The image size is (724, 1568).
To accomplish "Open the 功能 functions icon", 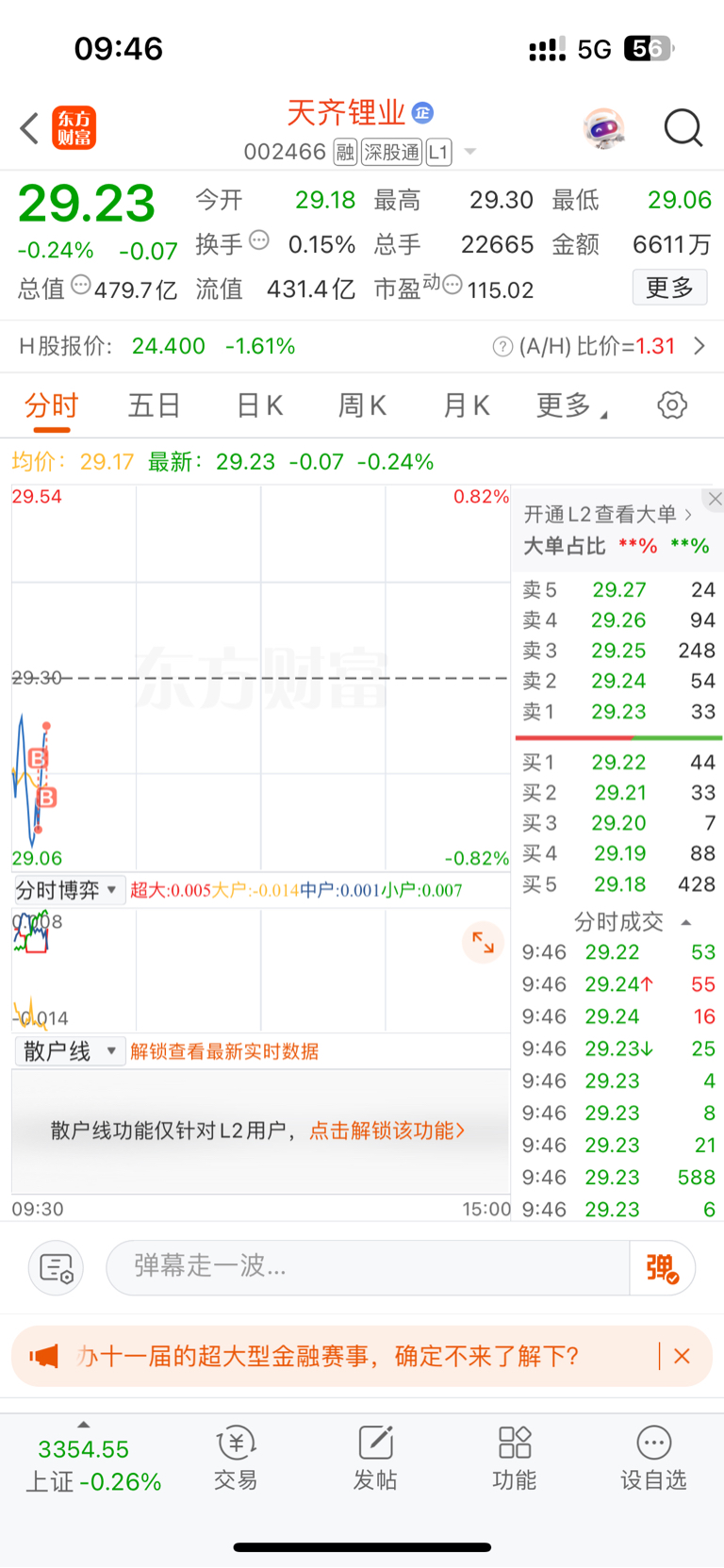I will (x=515, y=1459).
